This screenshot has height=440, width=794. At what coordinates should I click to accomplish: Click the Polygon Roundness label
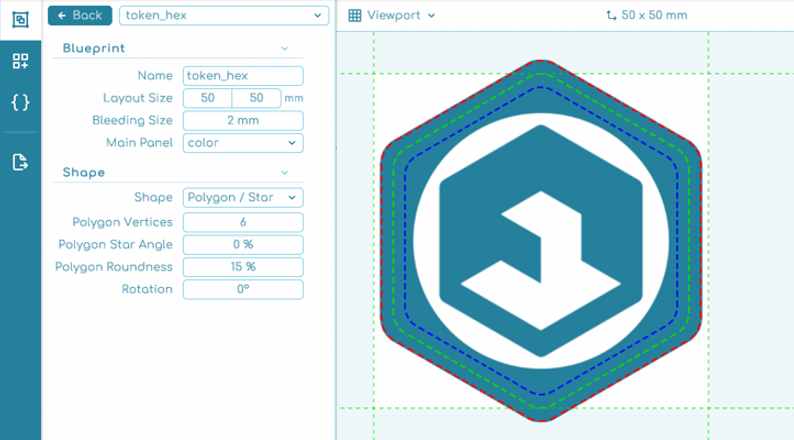(114, 267)
